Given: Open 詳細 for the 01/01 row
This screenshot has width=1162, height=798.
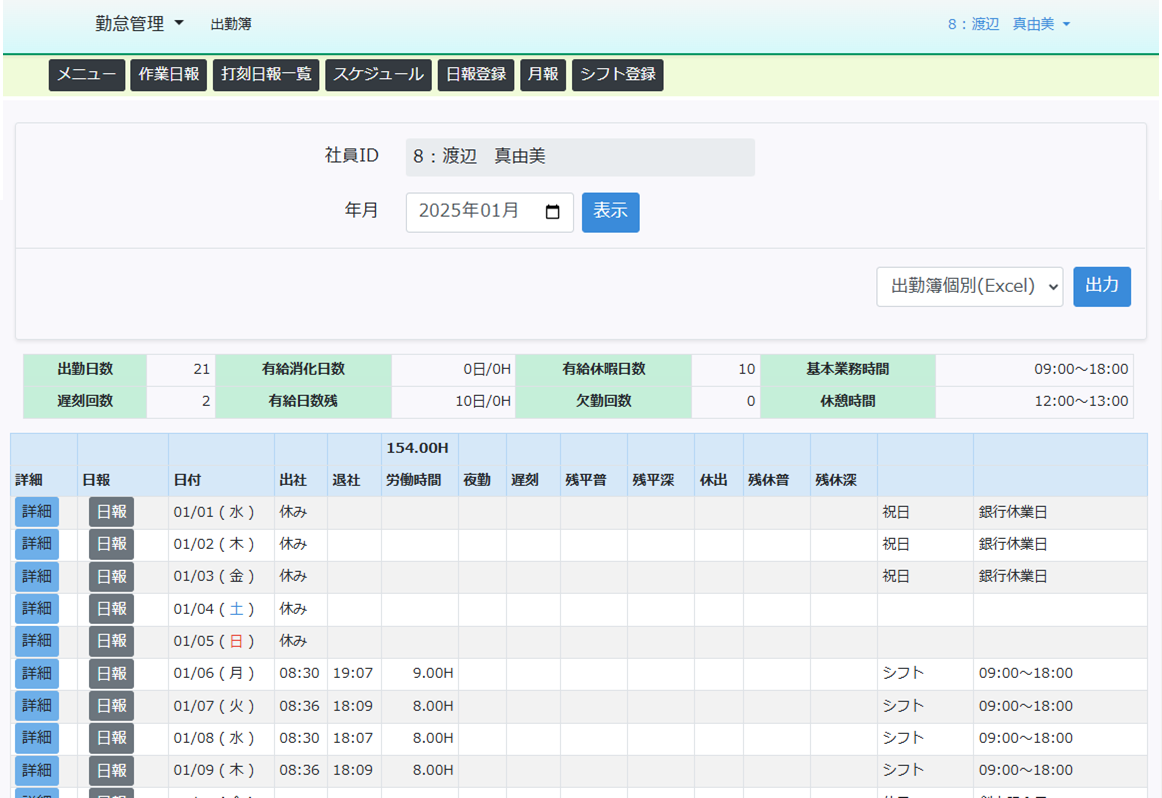Looking at the screenshot, I should point(37,512).
